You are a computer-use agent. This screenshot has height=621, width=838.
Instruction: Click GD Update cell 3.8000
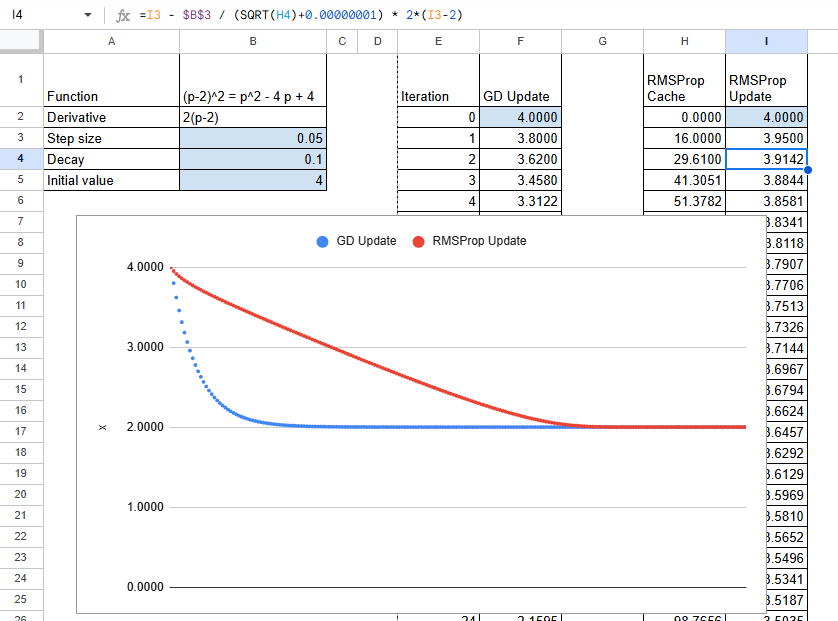click(521, 138)
